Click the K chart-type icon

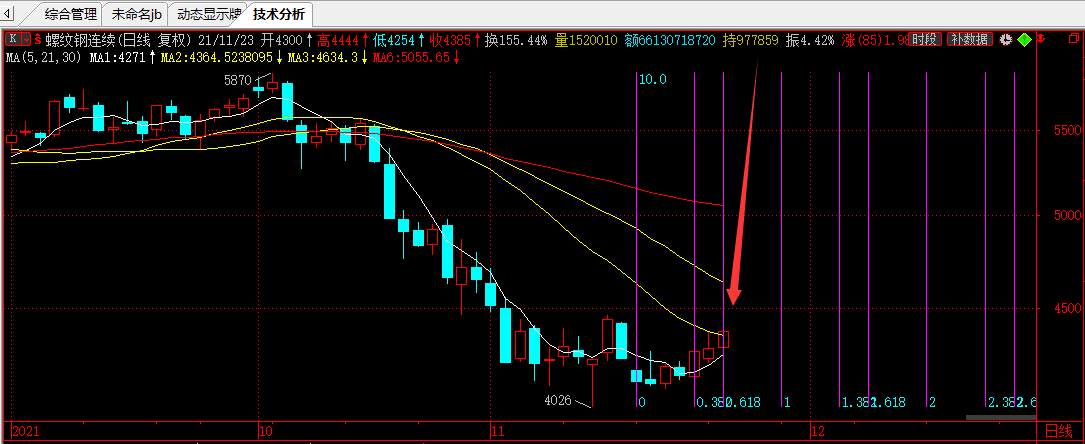coord(12,40)
